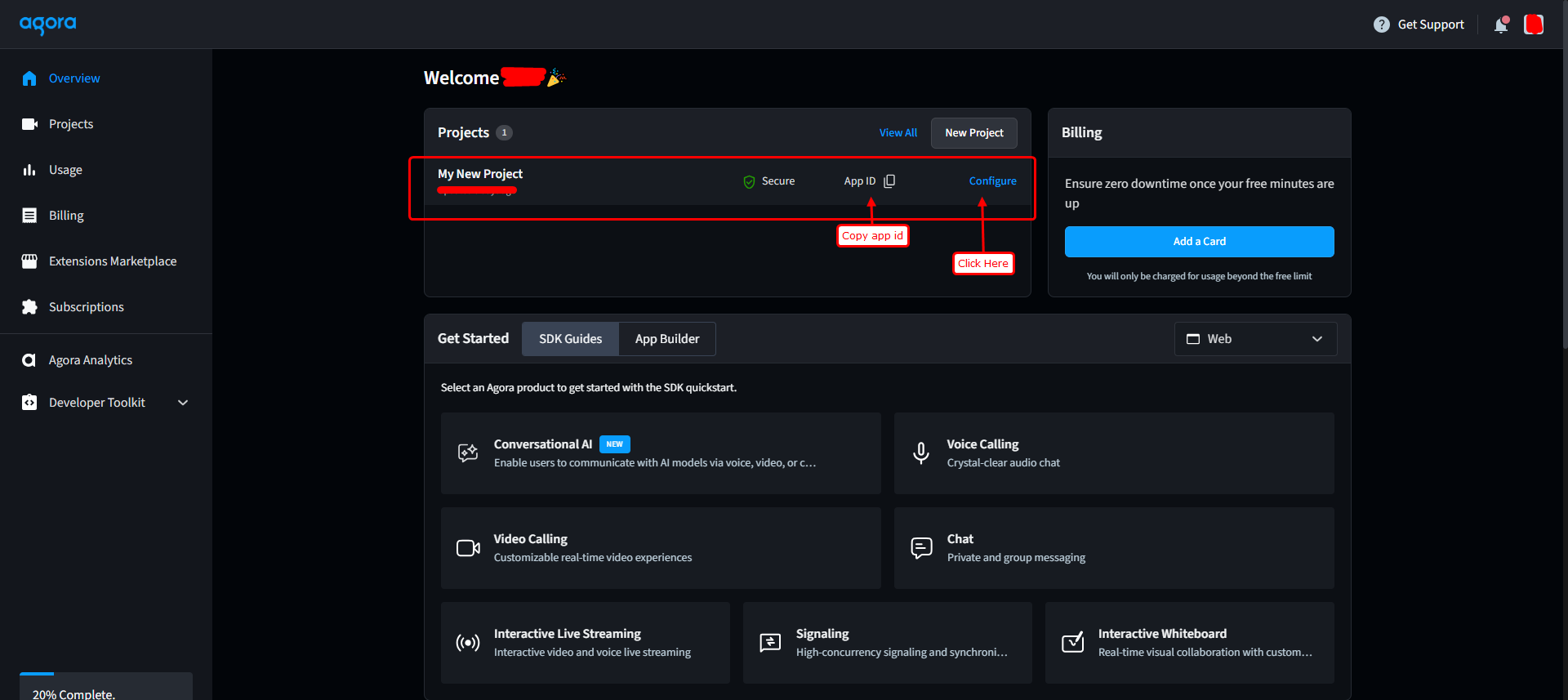Click the New Project button
1568x700 pixels.
click(973, 133)
